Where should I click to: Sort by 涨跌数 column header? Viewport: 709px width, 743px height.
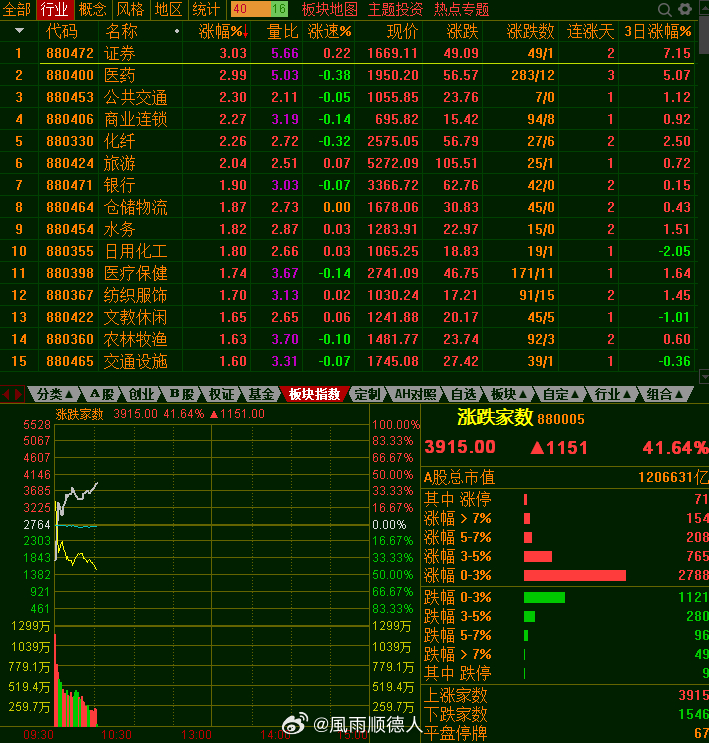(x=530, y=32)
